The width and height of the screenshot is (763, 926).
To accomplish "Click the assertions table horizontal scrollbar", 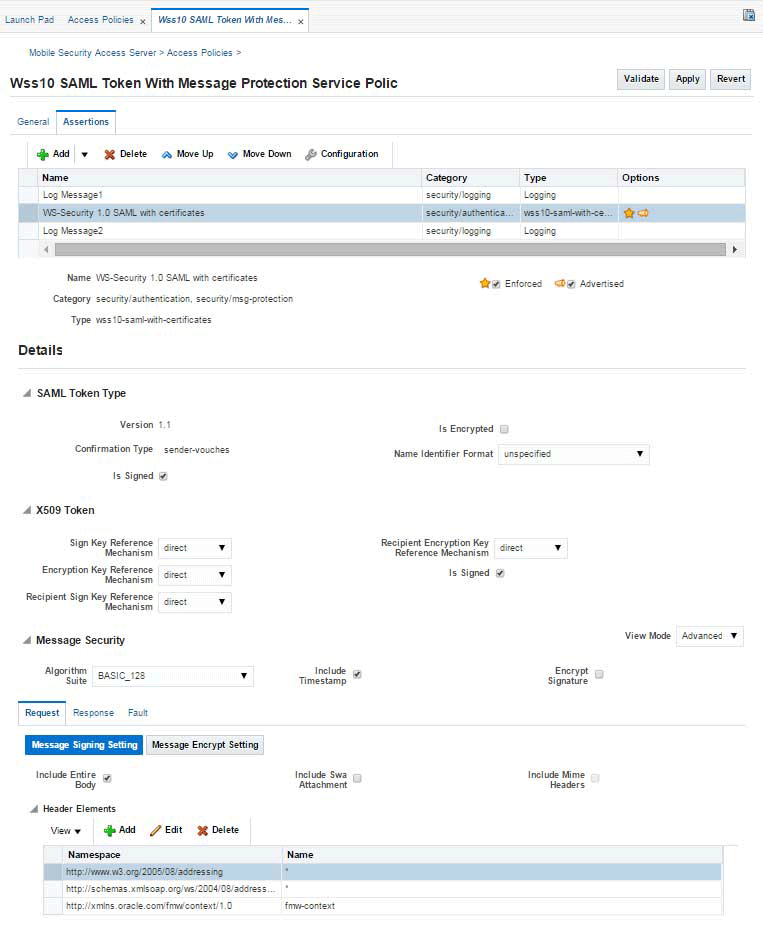I will click(x=390, y=249).
